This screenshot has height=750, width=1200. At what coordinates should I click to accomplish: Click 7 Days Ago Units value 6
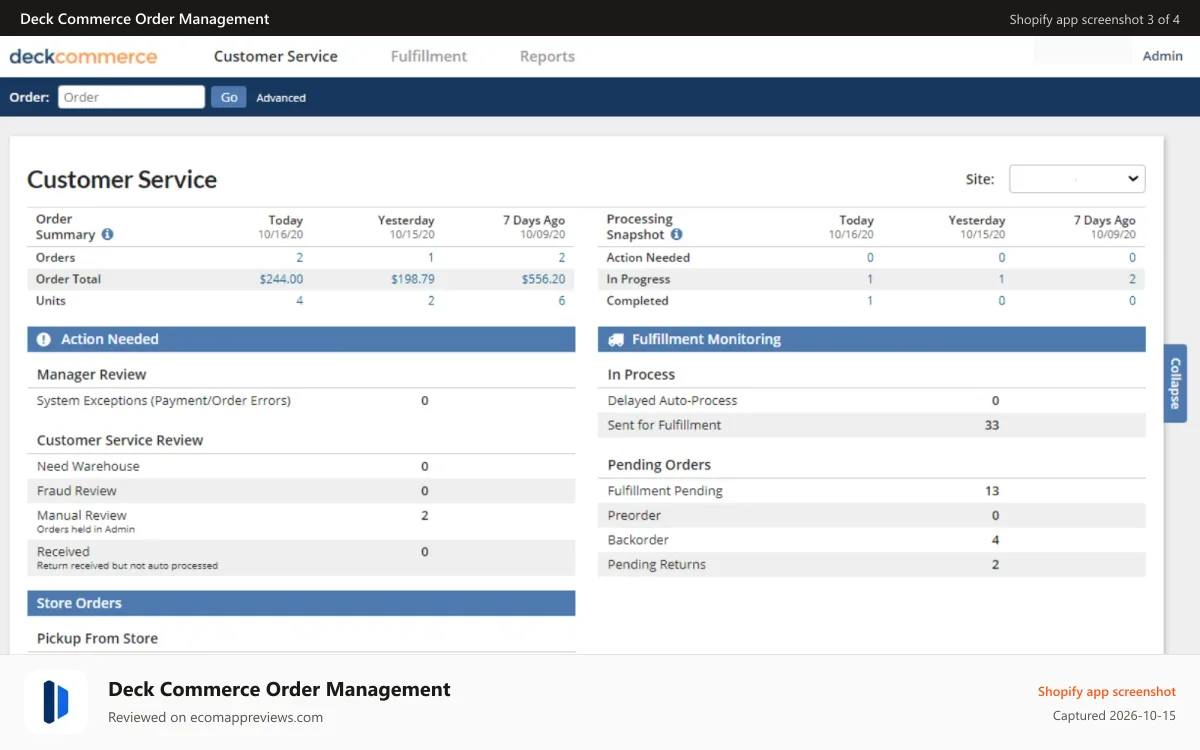(x=561, y=301)
